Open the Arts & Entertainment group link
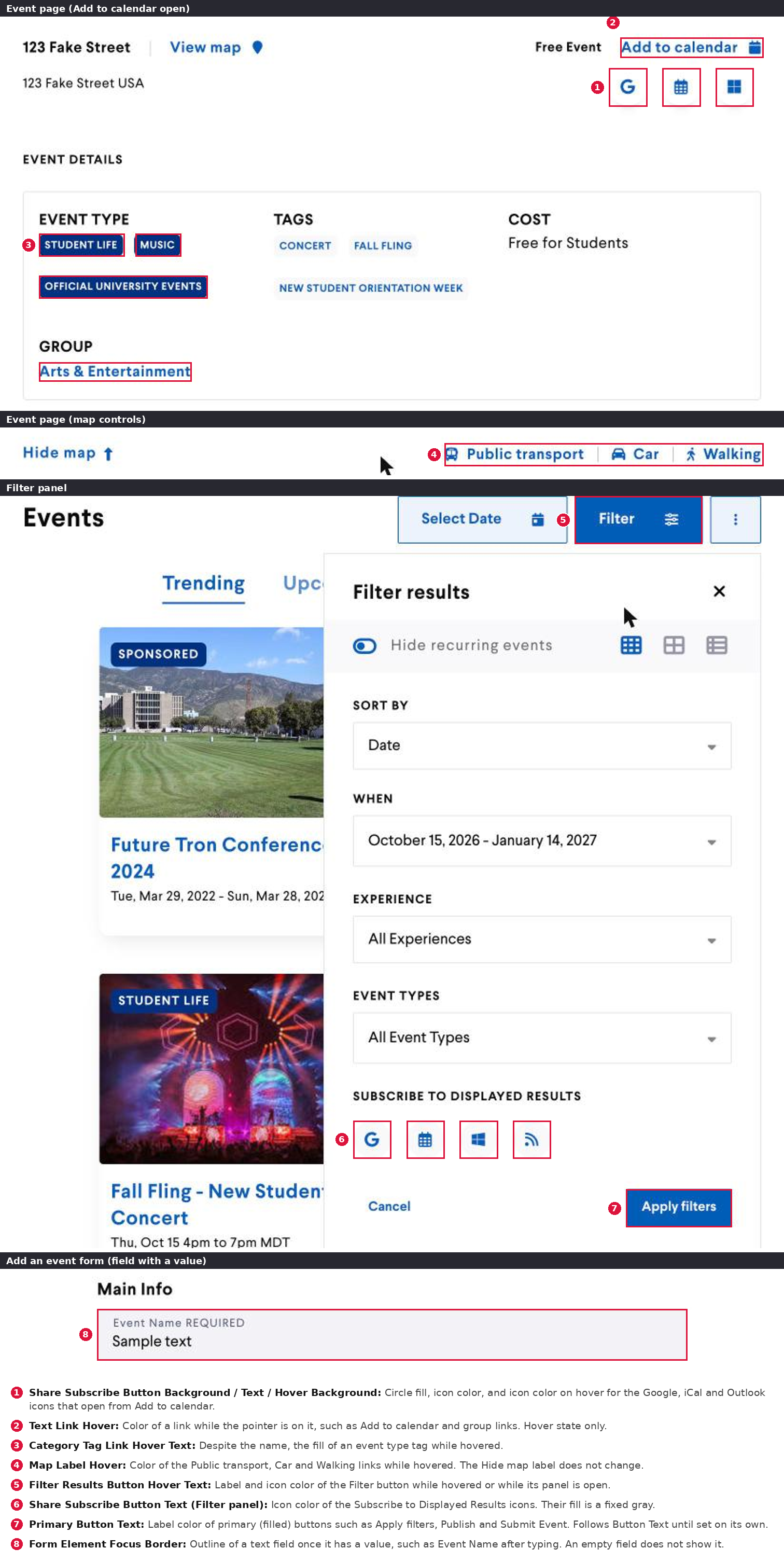This screenshot has width=784, height=1562. pyautogui.click(x=115, y=372)
